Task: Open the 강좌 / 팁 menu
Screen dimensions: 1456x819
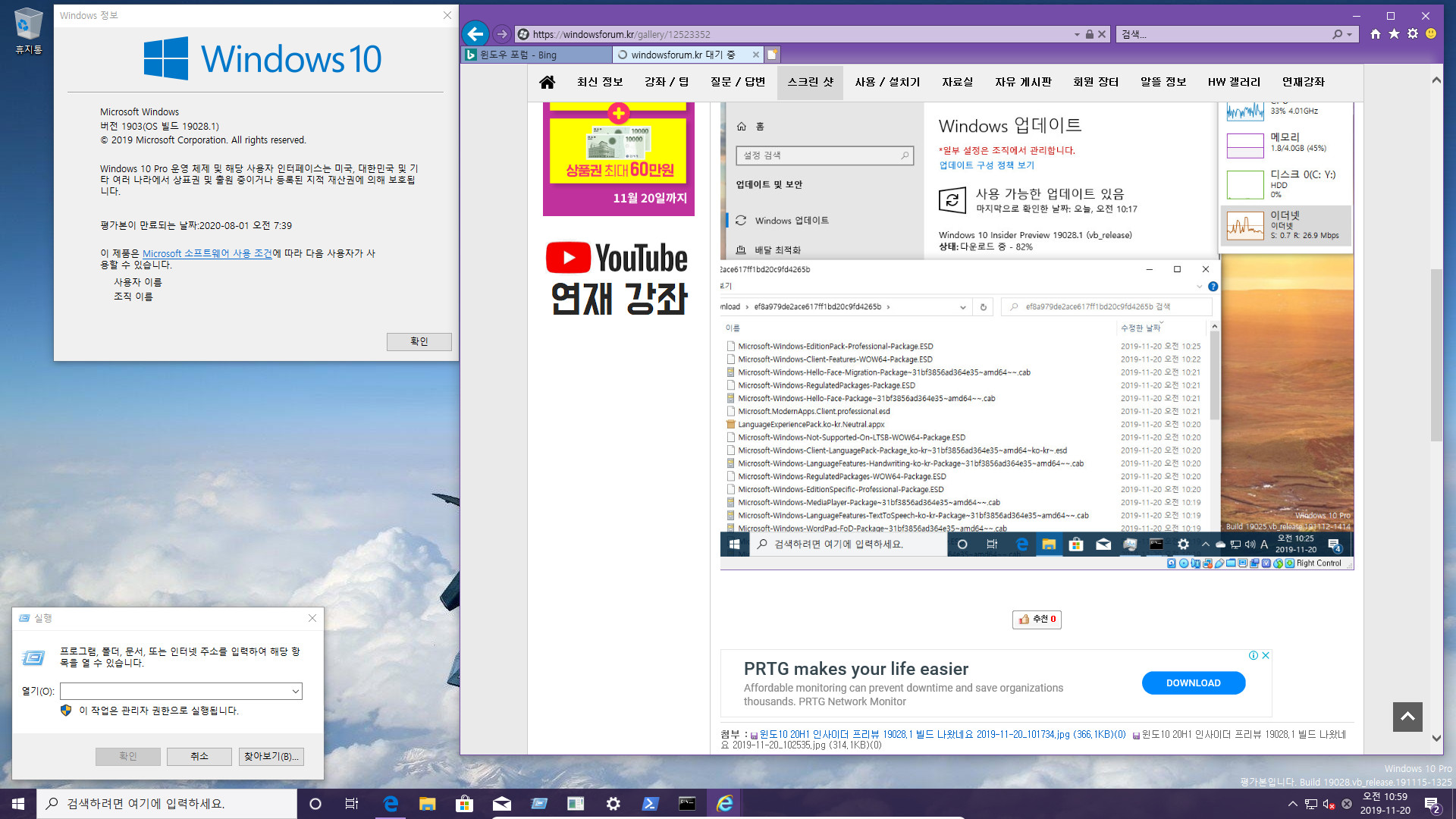Action: tap(667, 82)
